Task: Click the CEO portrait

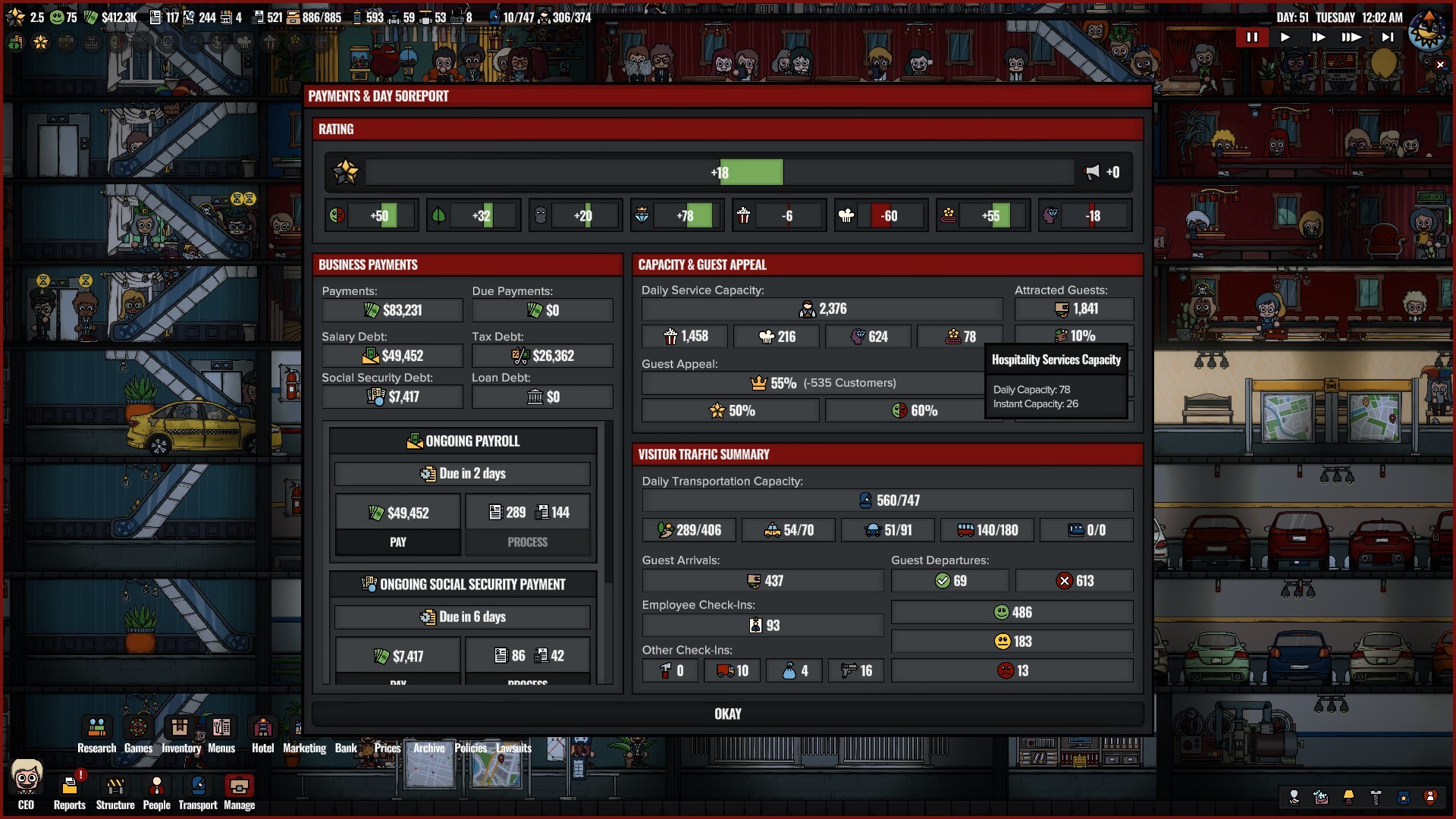Action: (28, 785)
